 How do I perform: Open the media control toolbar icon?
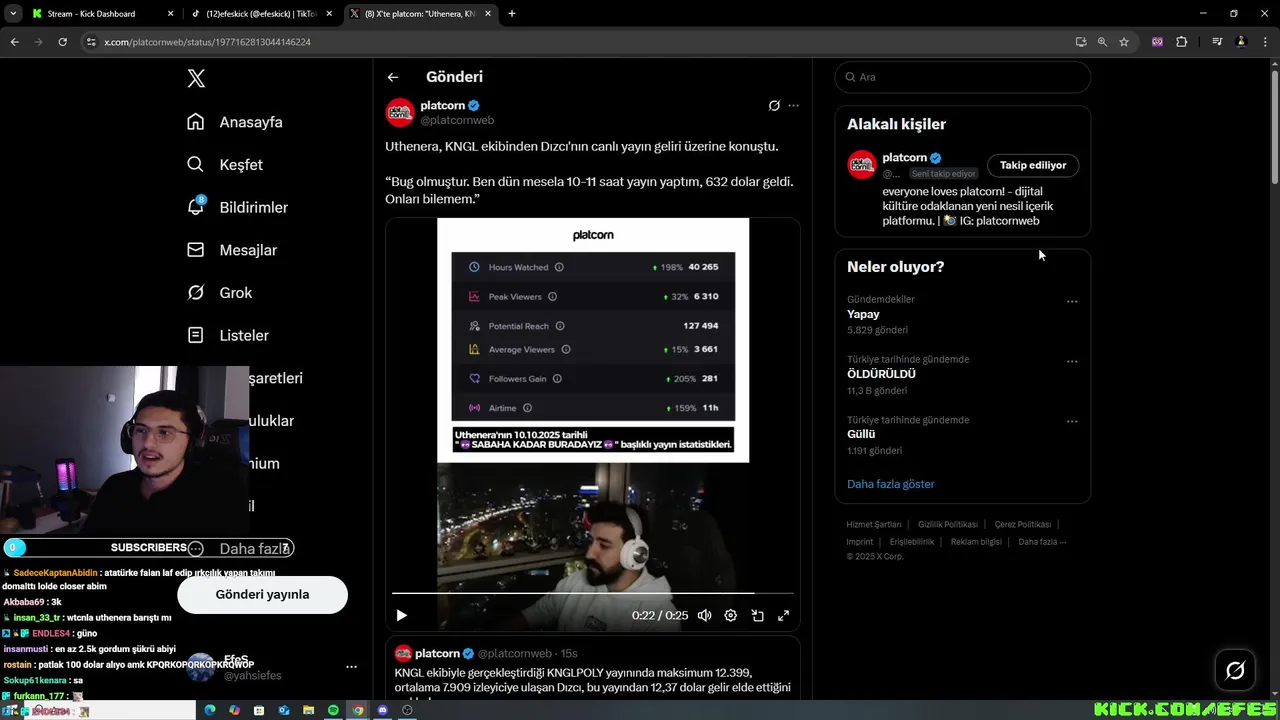(x=1217, y=42)
